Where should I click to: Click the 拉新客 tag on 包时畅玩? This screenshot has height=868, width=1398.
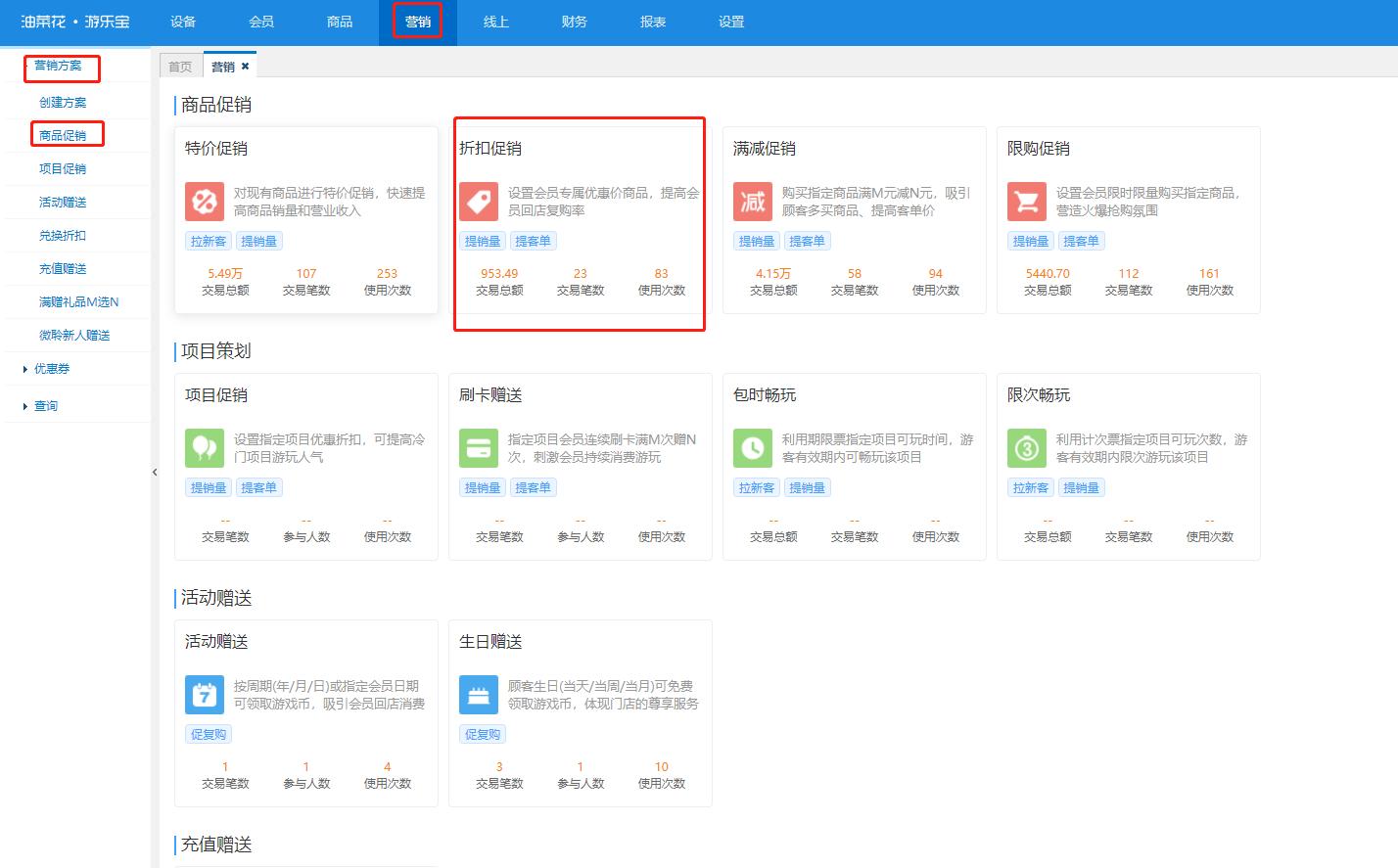[x=757, y=487]
